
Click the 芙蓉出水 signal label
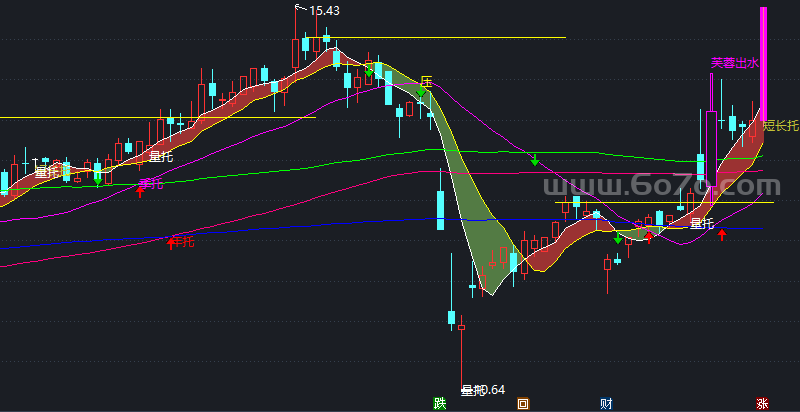pyautogui.click(x=736, y=62)
